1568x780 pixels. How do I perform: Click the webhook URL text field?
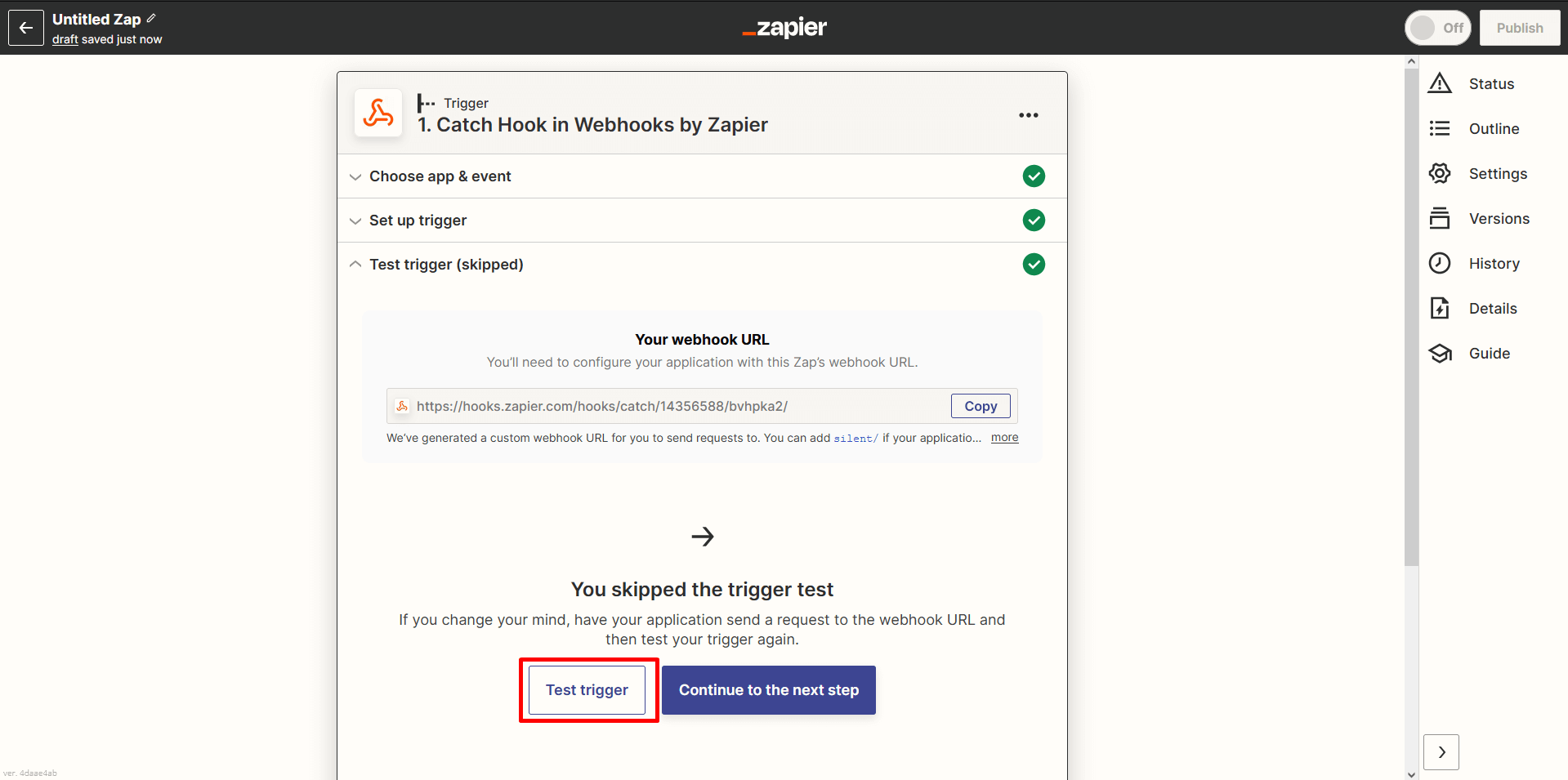point(670,406)
